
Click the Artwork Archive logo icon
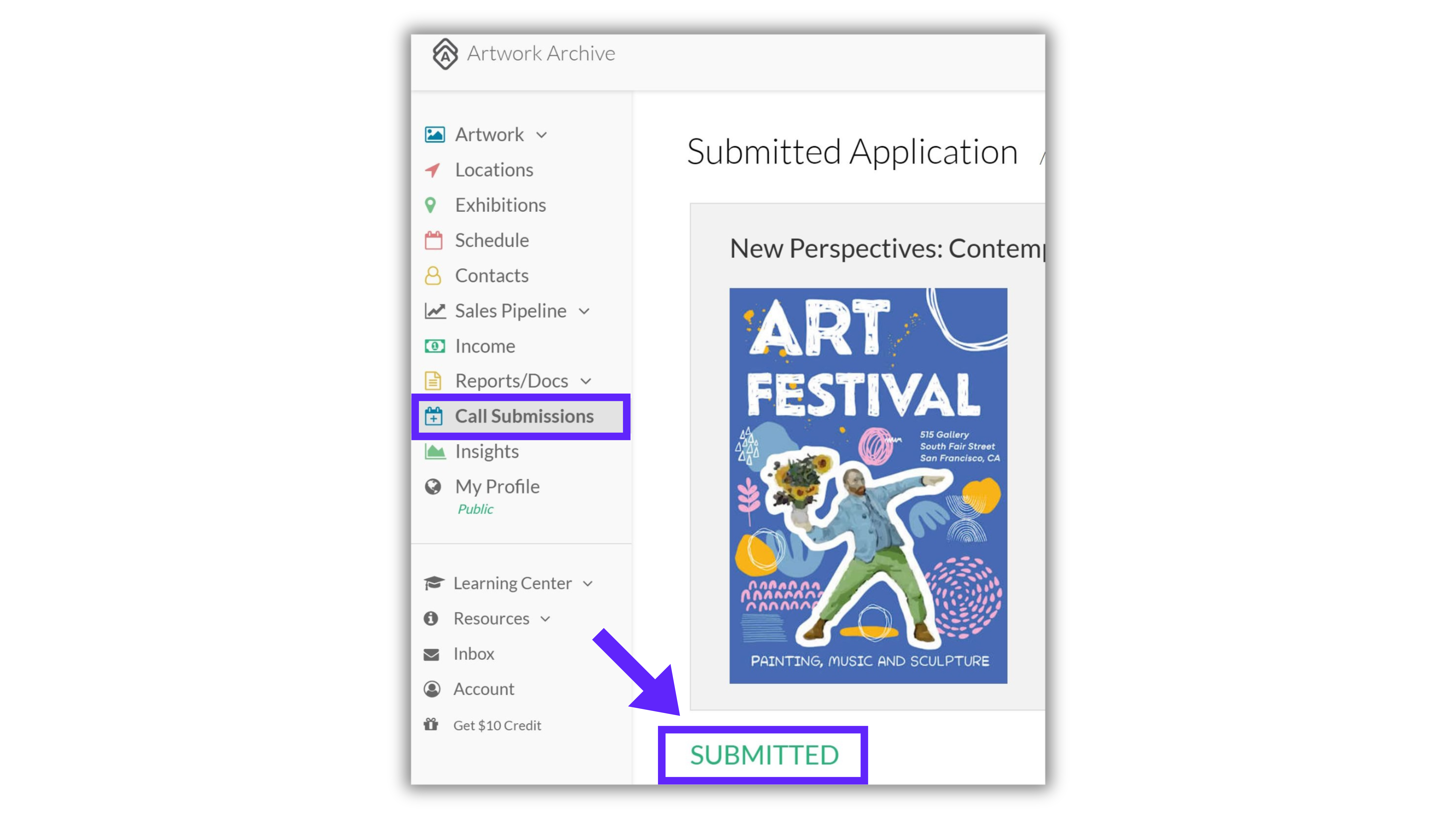click(445, 54)
